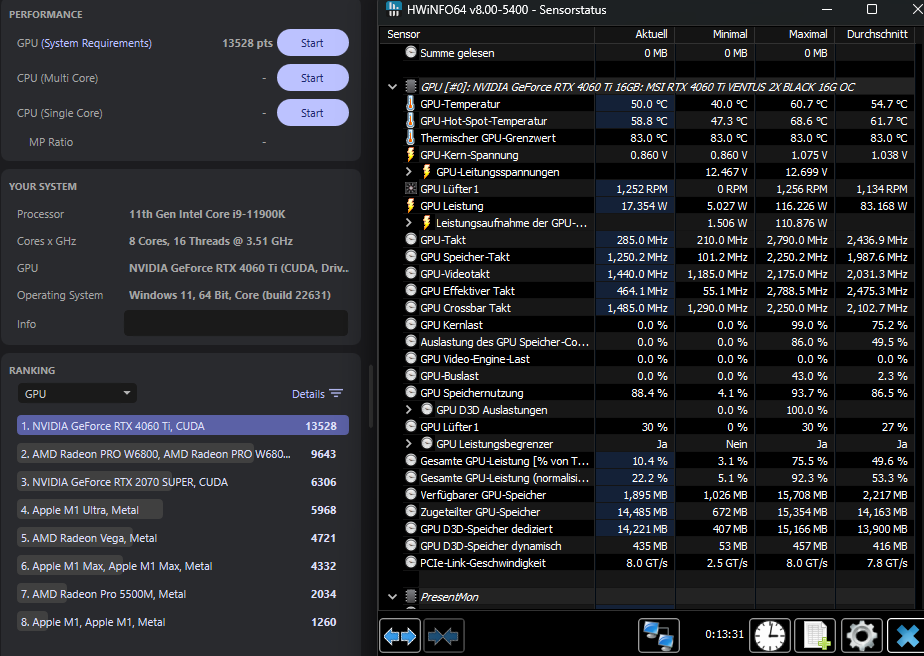Click the PCIe-Link-Geschwindigkeit row icon

(411, 562)
